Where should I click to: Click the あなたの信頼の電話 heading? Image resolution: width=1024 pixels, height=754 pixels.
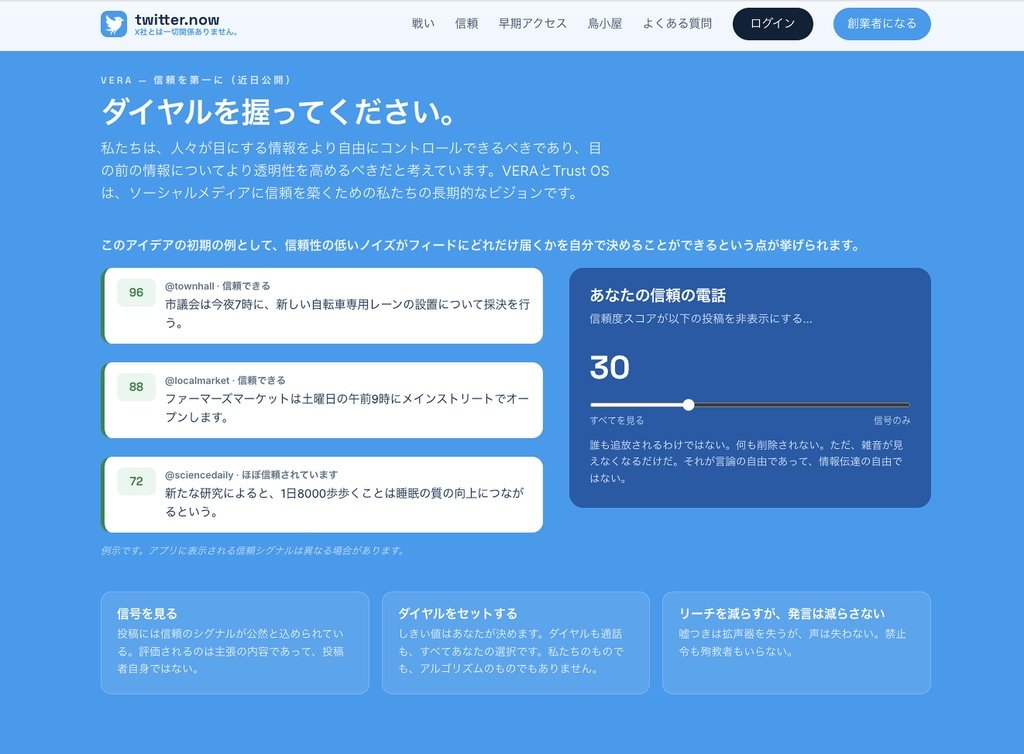(x=658, y=295)
